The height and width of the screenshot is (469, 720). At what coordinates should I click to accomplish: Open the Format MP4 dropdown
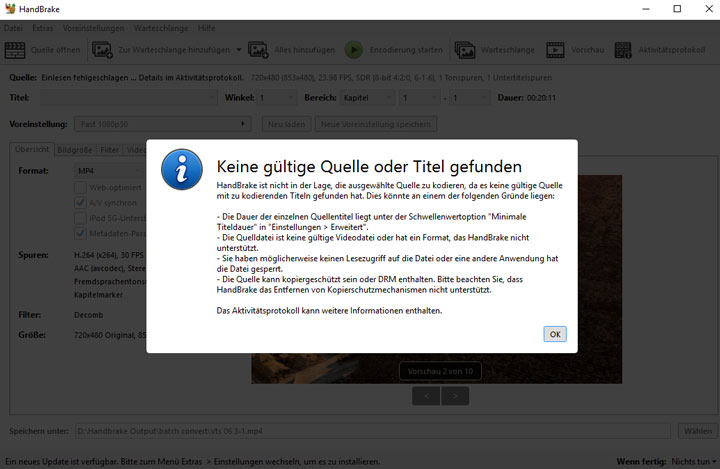coord(110,171)
